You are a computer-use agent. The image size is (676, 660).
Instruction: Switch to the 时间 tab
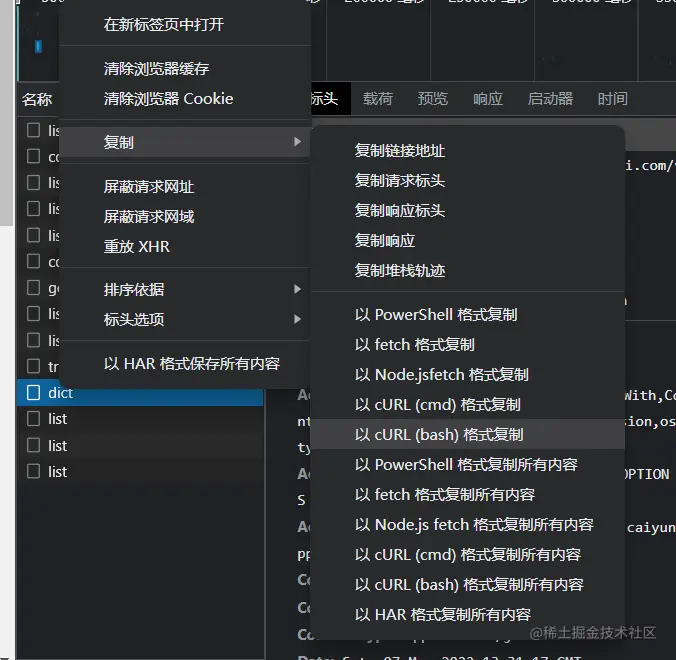(x=612, y=99)
